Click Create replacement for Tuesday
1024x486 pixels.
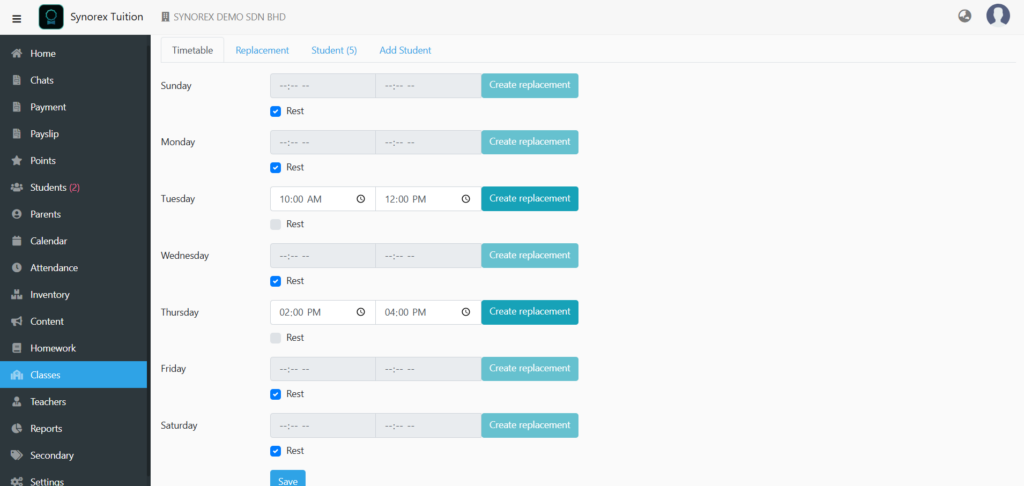(530, 199)
